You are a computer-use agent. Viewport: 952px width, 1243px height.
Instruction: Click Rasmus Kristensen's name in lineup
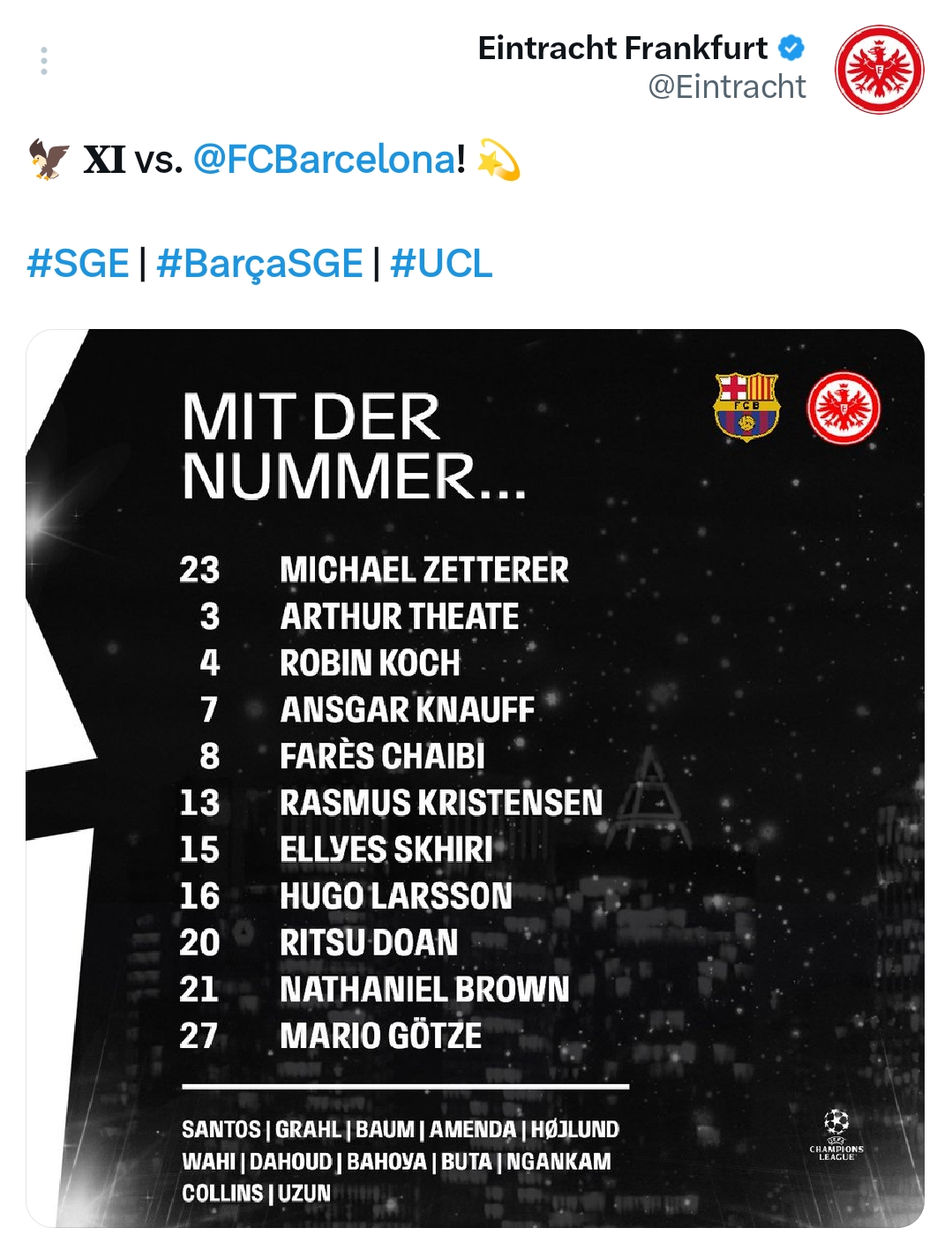[440, 803]
